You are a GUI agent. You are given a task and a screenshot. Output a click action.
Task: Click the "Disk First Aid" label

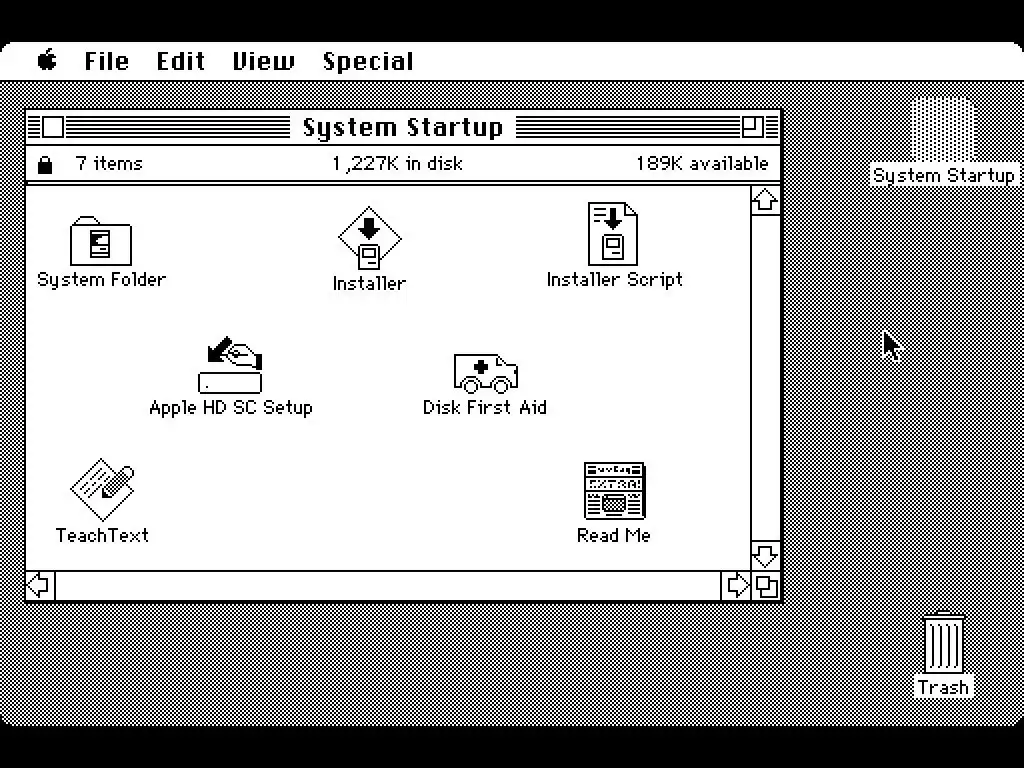click(x=485, y=408)
